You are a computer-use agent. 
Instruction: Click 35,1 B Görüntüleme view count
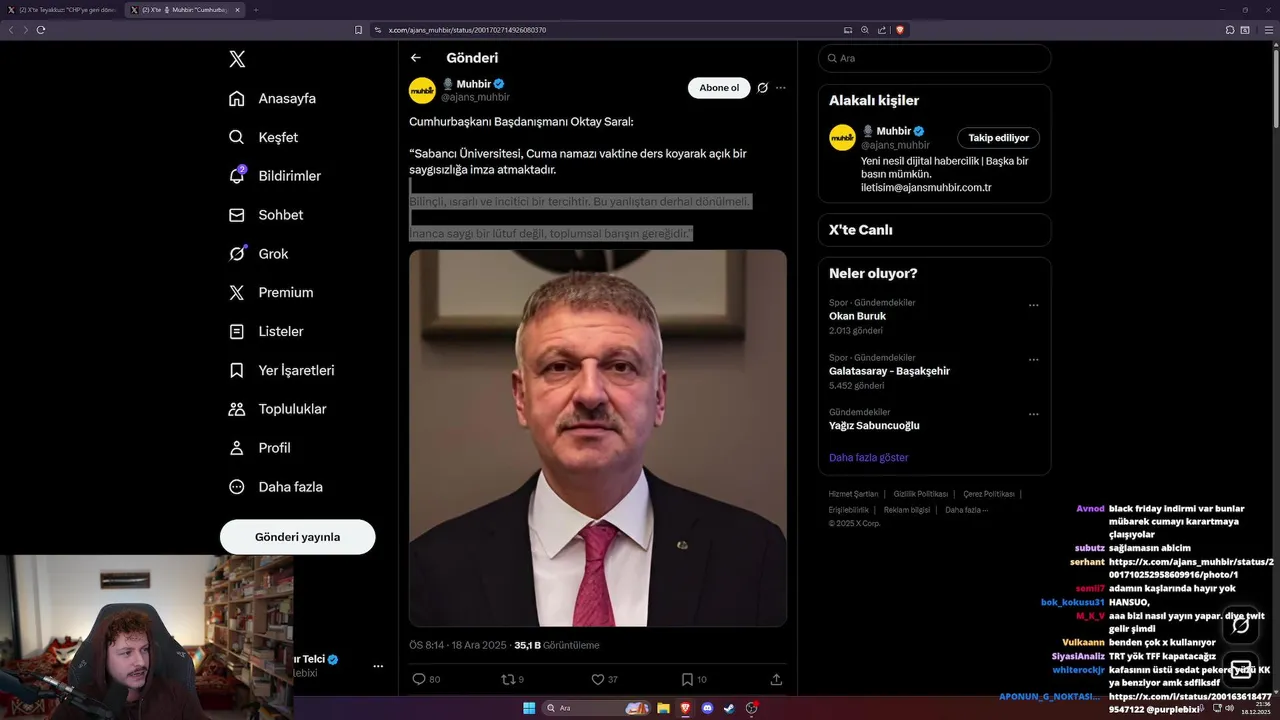click(556, 645)
